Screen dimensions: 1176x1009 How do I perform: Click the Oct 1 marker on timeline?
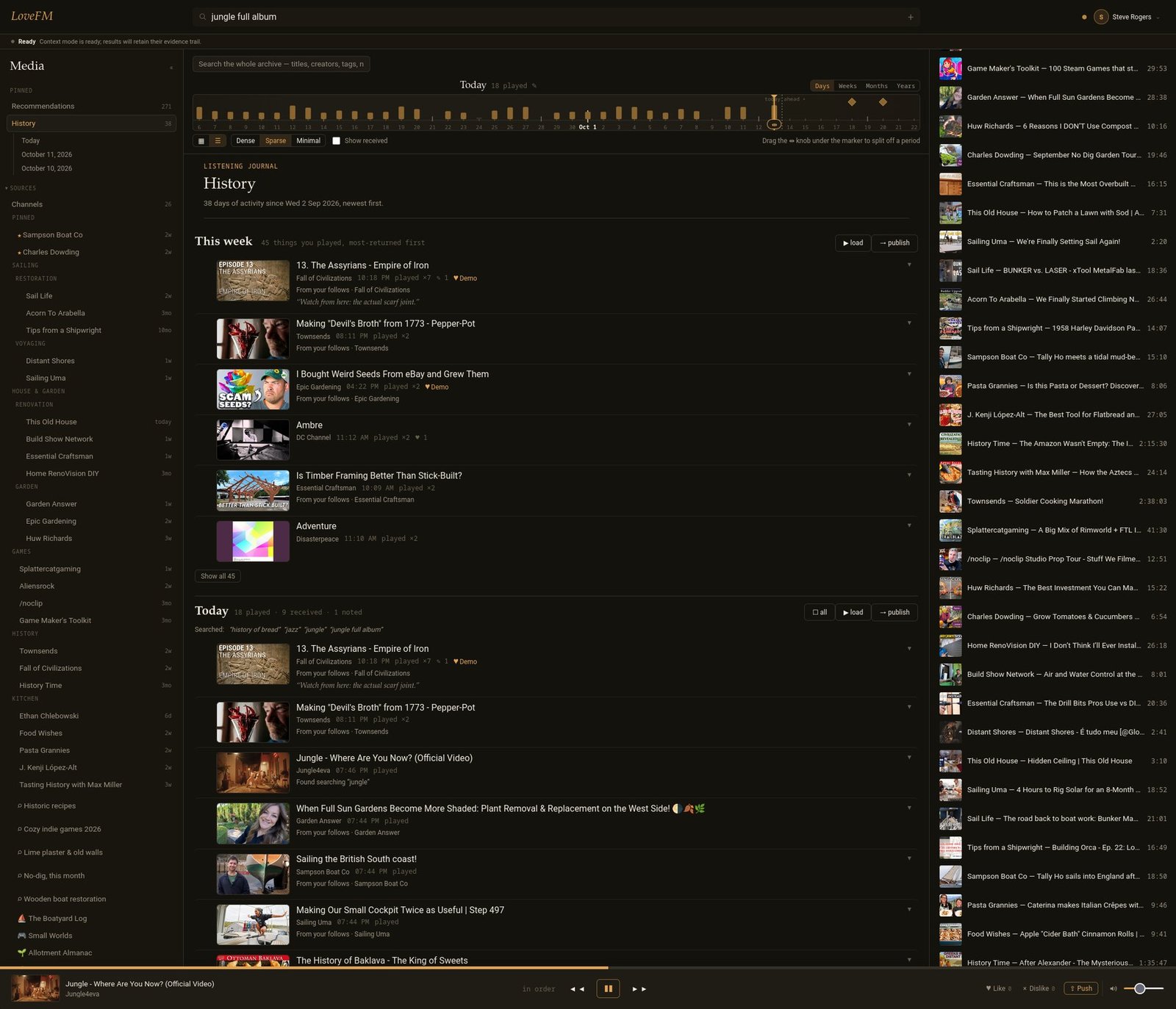[x=587, y=127]
